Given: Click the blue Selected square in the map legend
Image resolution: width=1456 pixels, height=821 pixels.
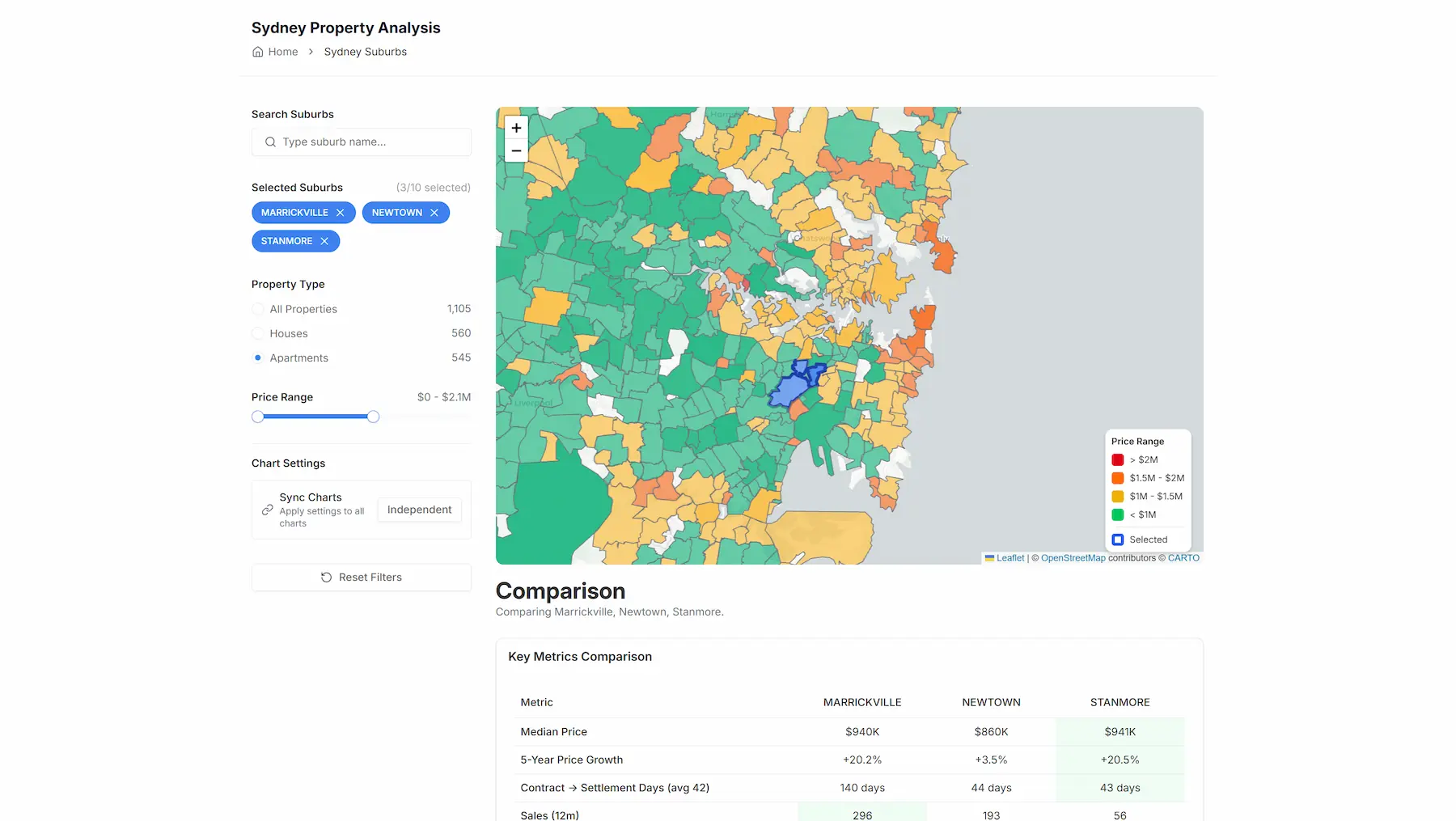Looking at the screenshot, I should click(1117, 539).
